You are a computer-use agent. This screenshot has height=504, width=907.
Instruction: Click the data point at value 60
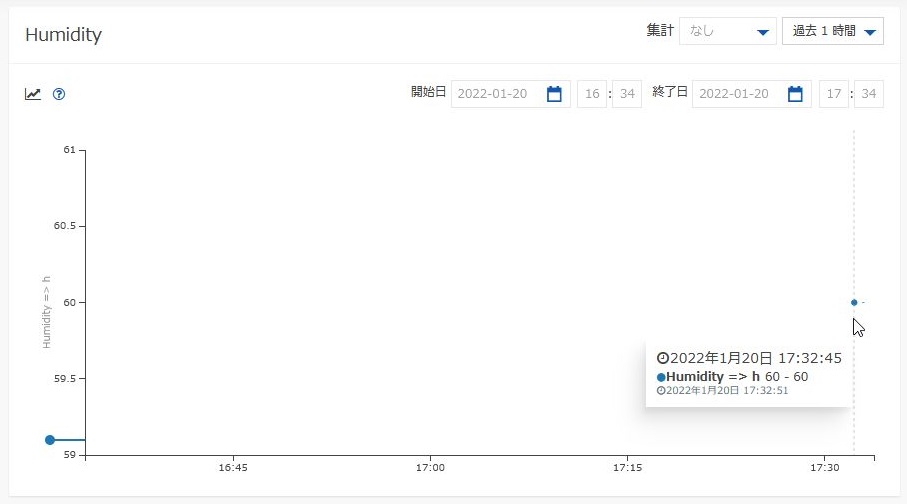[x=854, y=303]
